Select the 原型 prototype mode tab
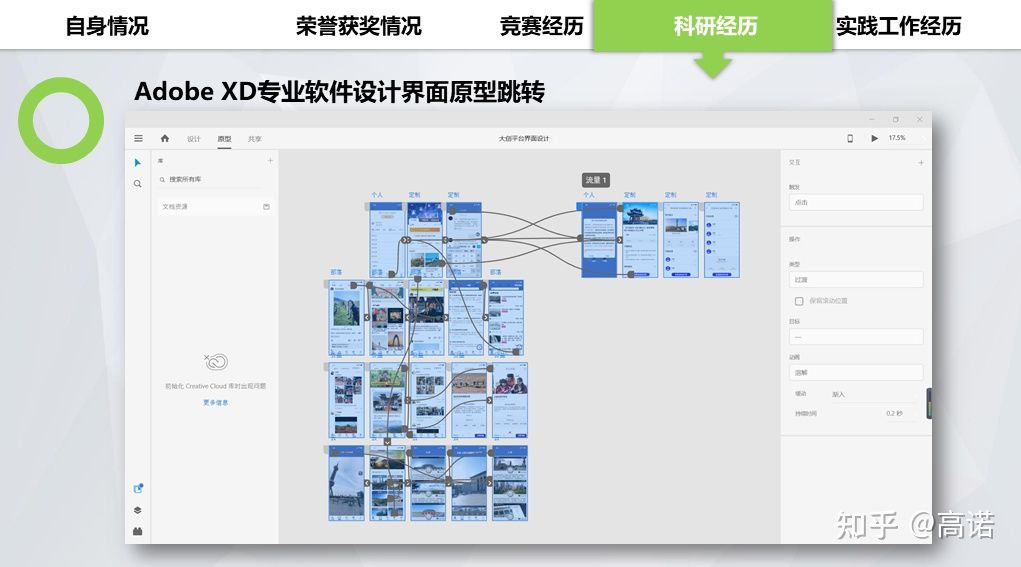Image resolution: width=1021 pixels, height=567 pixels. point(224,139)
